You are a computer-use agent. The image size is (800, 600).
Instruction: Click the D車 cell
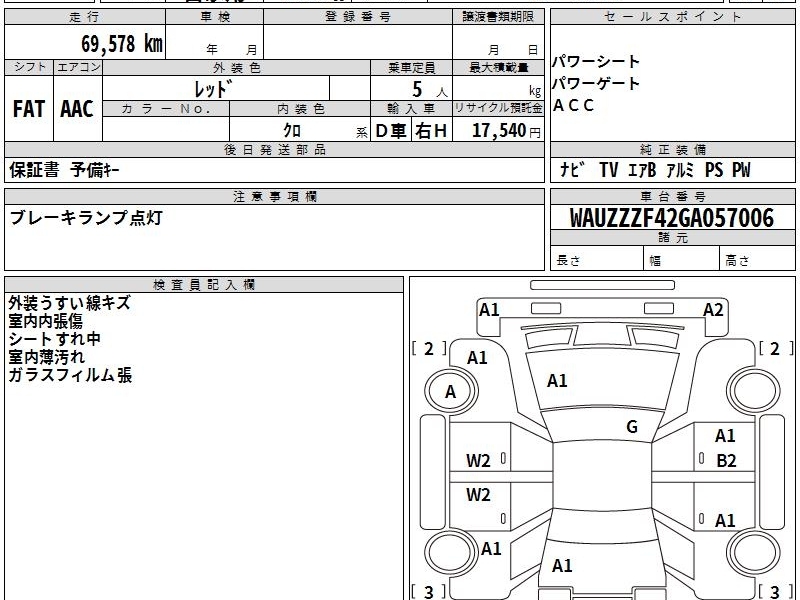[391, 131]
